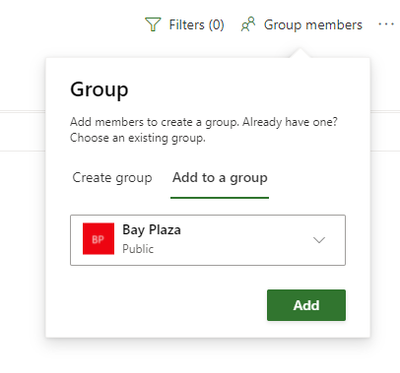Open the more options ellipsis menu
The width and height of the screenshot is (400, 373).
386,24
